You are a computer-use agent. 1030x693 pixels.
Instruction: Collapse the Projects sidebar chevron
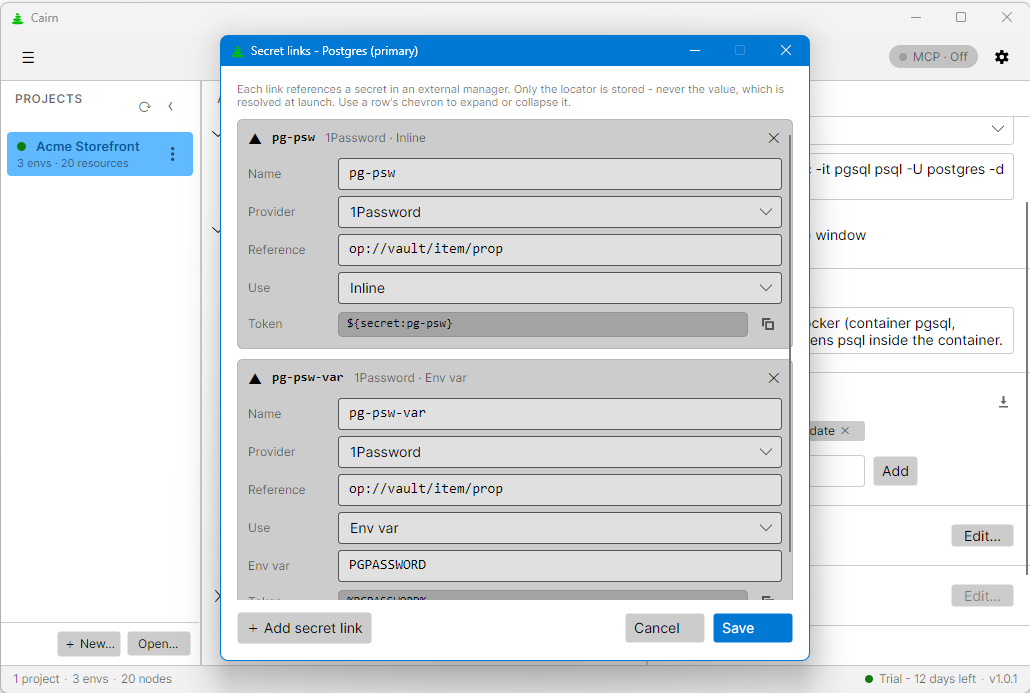(x=171, y=106)
